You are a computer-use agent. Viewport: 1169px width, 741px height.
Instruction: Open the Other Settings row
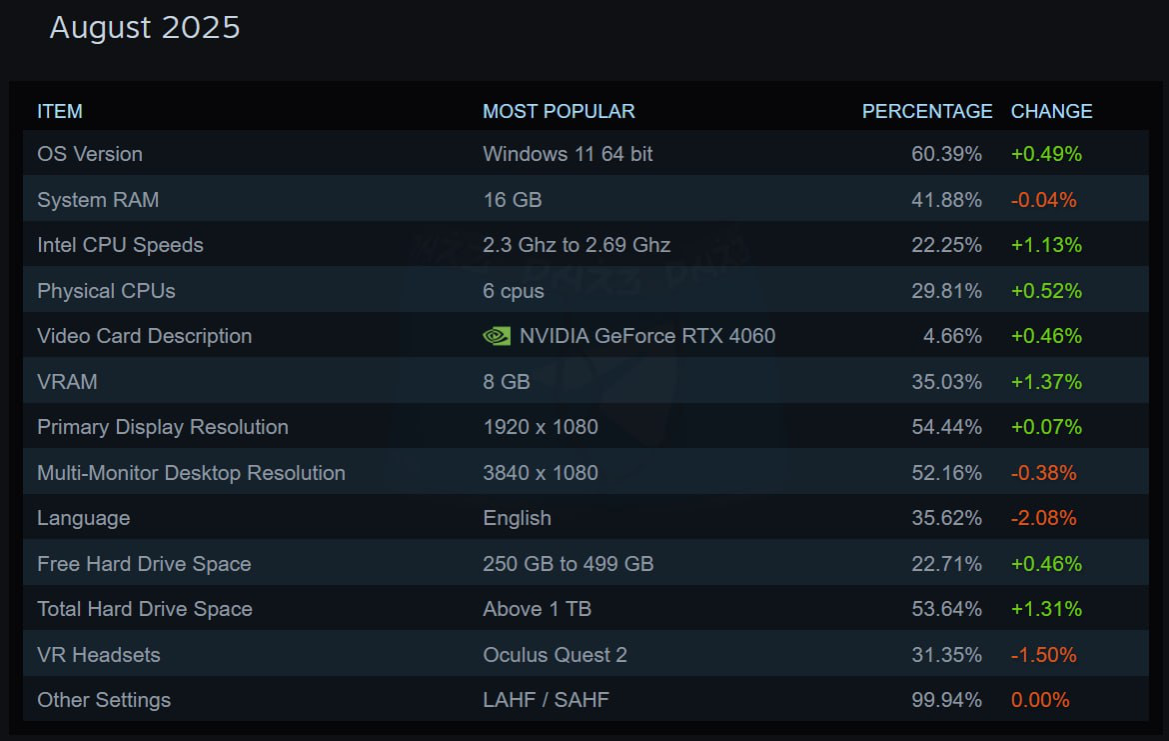tap(585, 699)
